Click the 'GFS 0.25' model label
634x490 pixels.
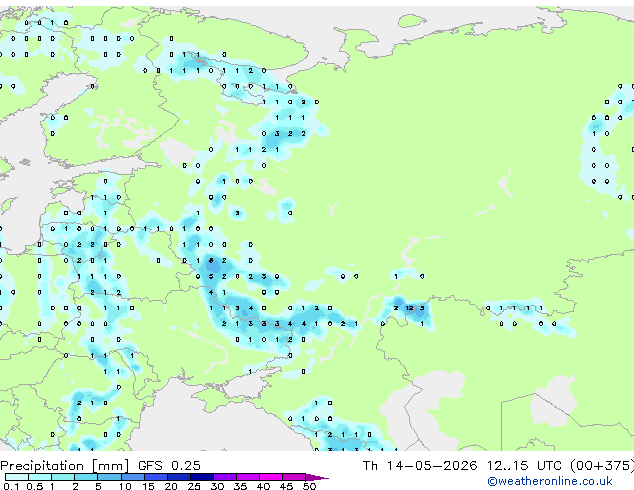click(169, 466)
